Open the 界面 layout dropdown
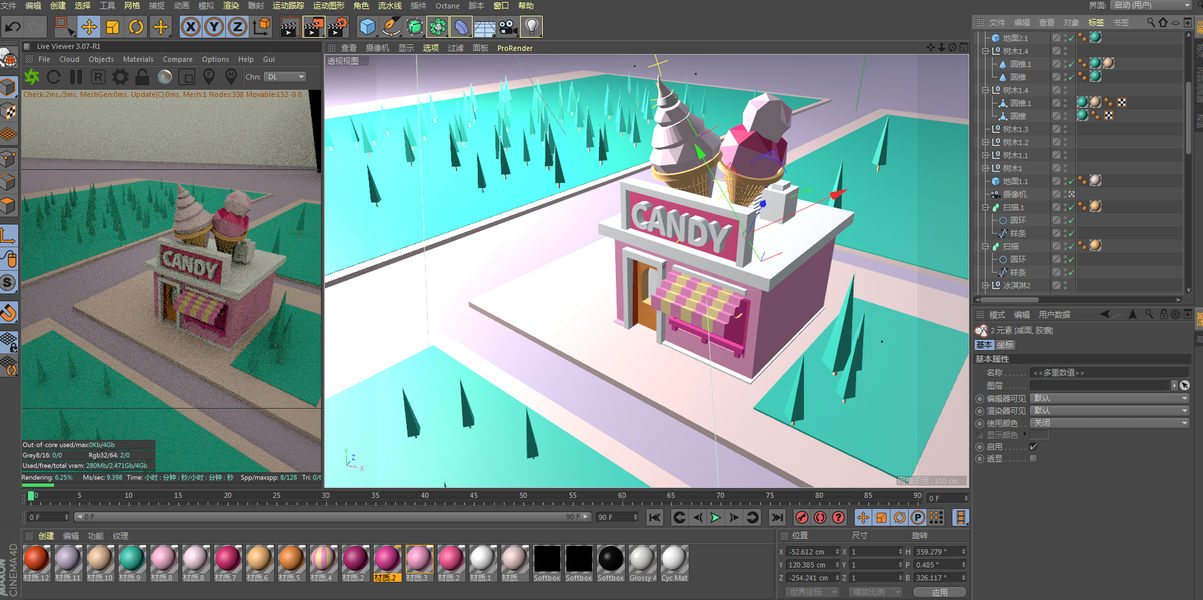Image resolution: width=1203 pixels, height=600 pixels. click(x=1150, y=6)
